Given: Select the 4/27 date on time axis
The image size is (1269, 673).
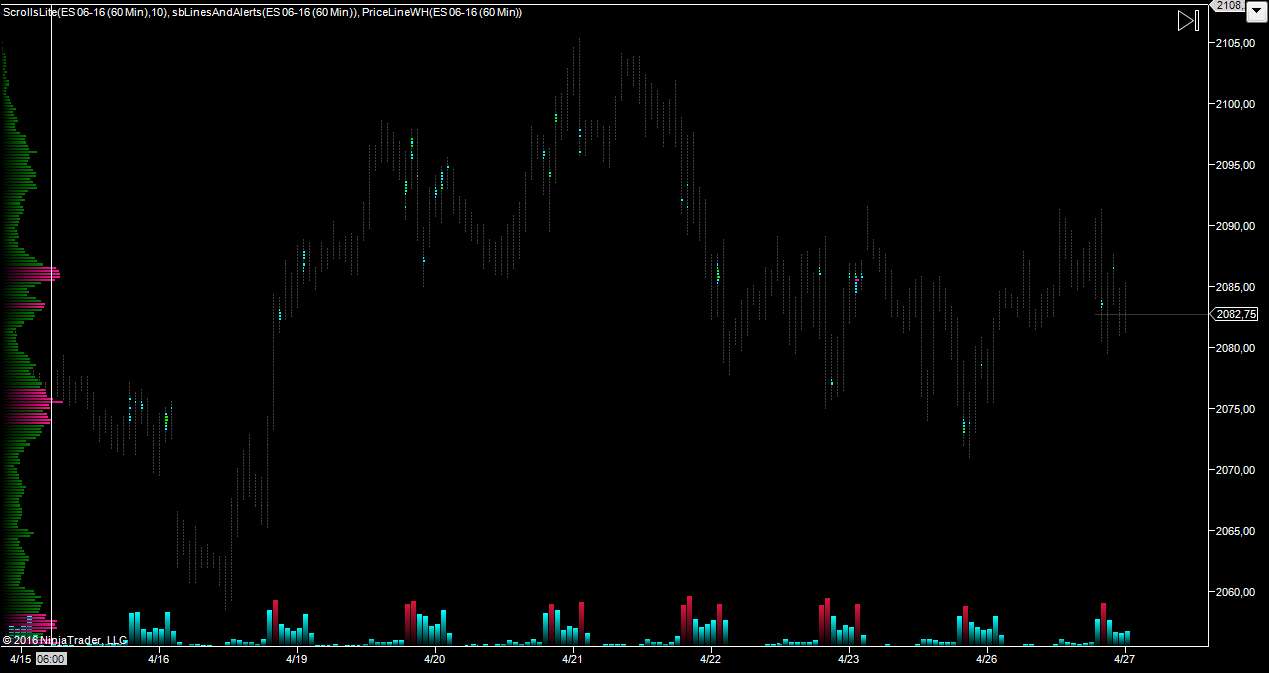Looking at the screenshot, I should [x=1124, y=659].
